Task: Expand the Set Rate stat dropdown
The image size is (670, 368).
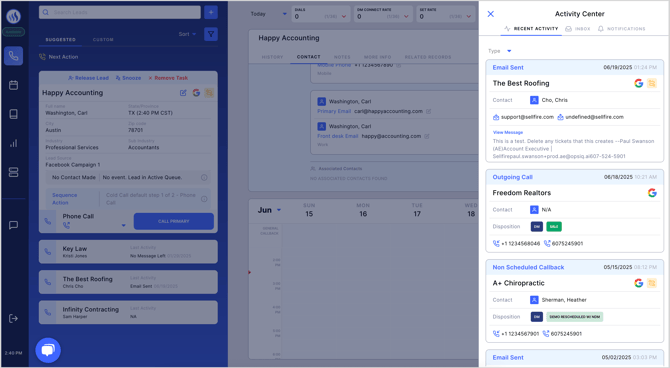Action: click(468, 17)
